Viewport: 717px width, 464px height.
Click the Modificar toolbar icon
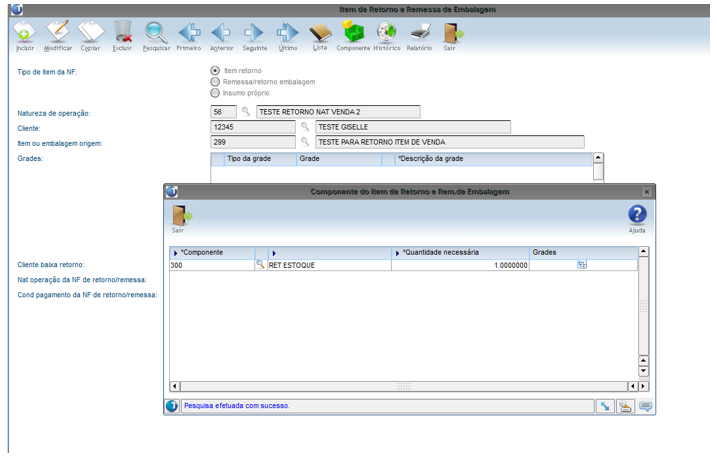[x=58, y=32]
